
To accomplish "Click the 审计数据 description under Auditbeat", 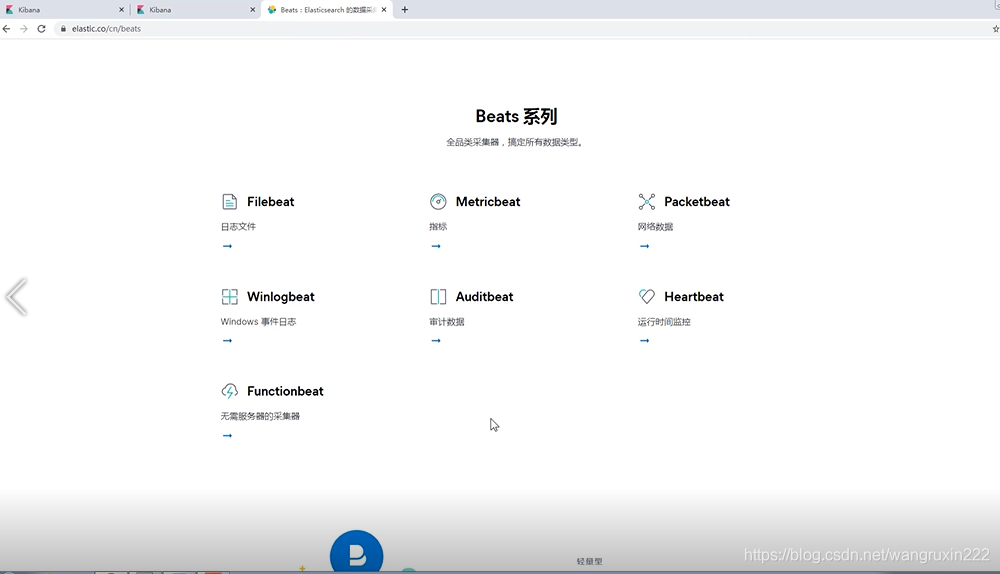I will point(447,321).
